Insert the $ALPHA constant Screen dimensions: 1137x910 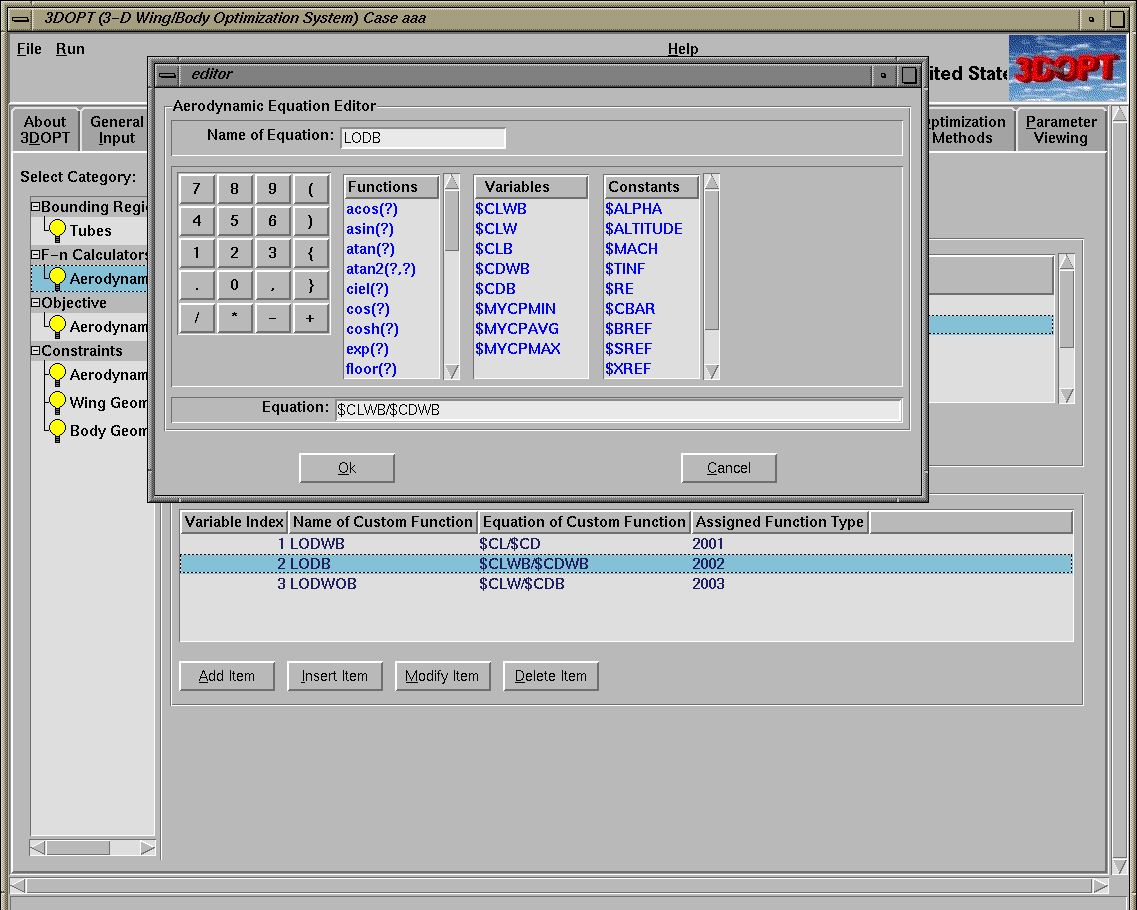point(634,209)
